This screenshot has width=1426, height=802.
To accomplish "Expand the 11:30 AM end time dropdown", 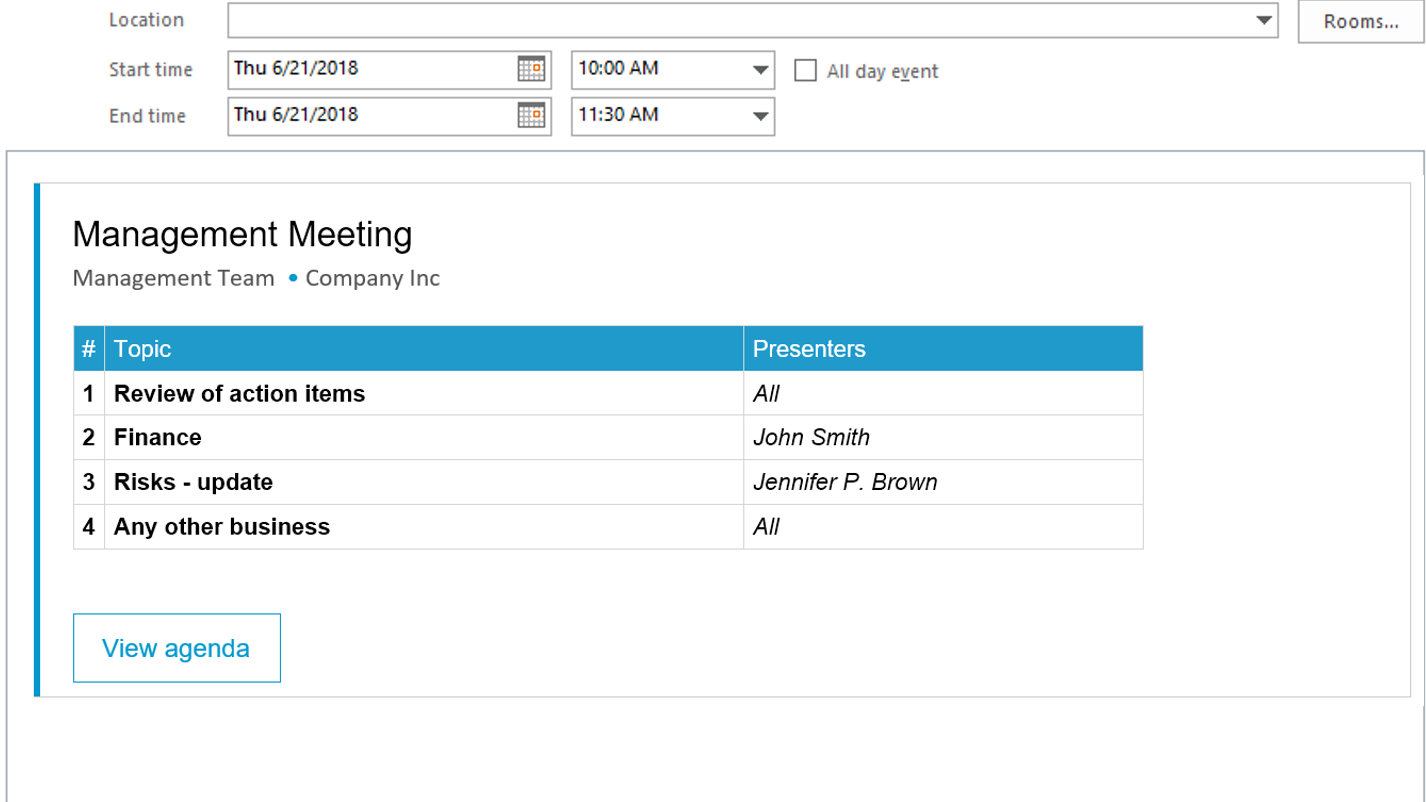I will tap(761, 116).
